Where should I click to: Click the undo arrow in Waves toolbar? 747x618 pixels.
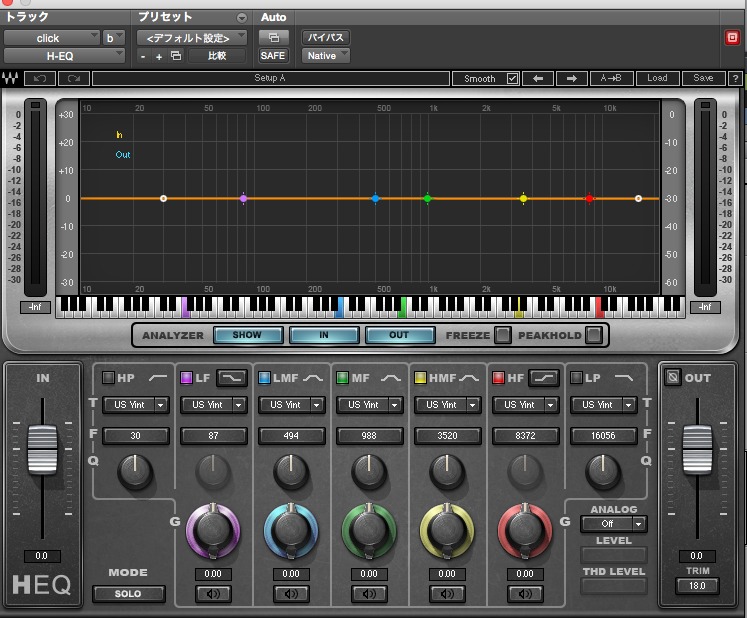(x=41, y=78)
